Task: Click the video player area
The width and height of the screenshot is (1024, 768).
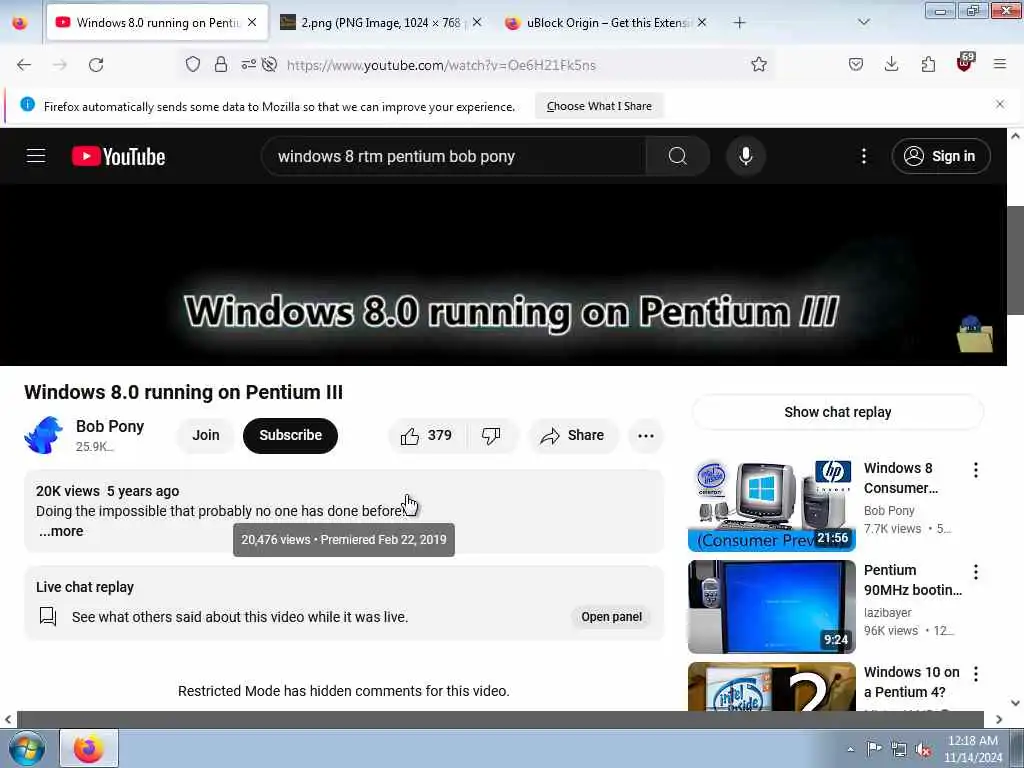Action: [503, 275]
